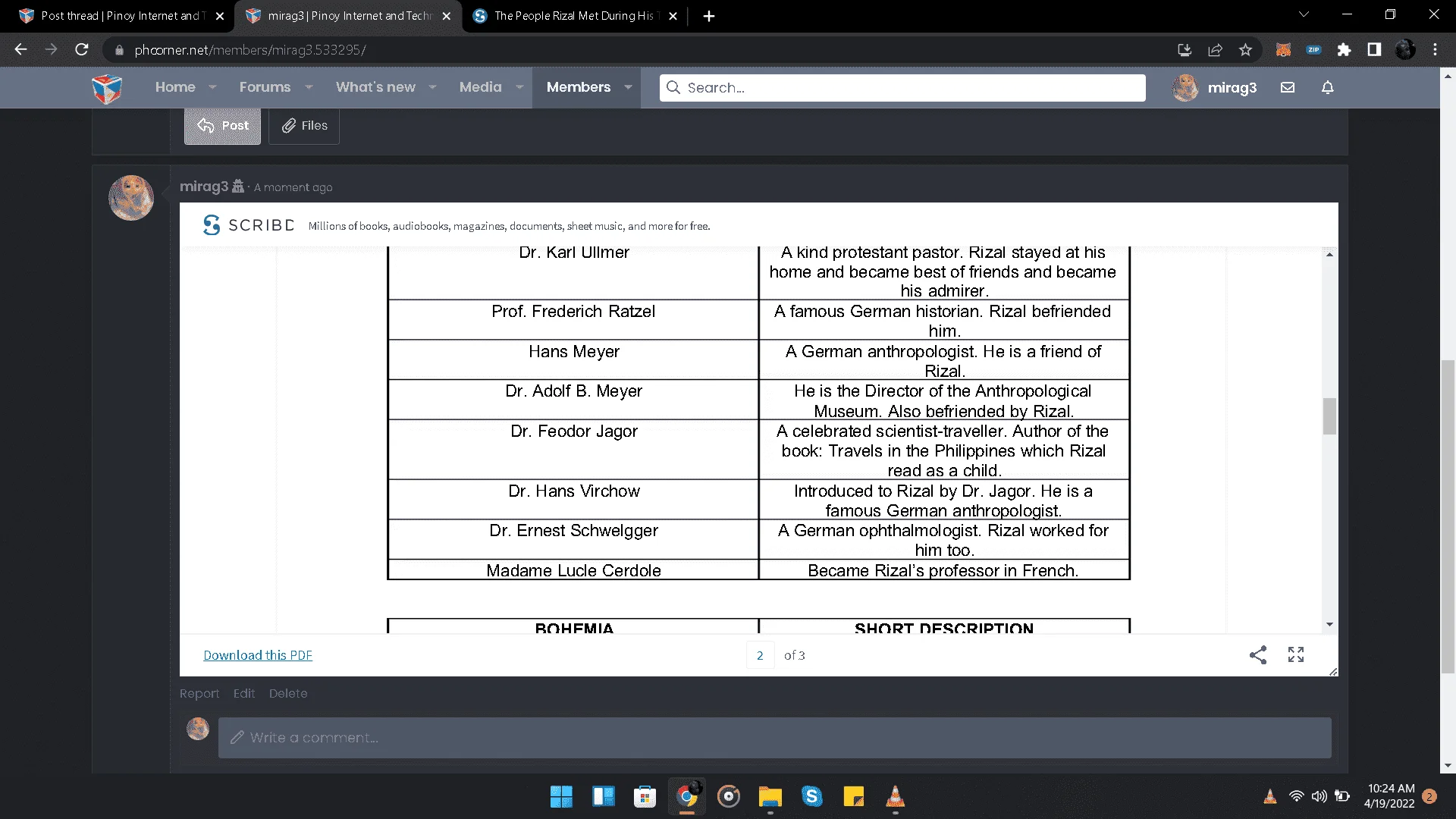
Task: Click Download this PDF link
Action: tap(258, 655)
